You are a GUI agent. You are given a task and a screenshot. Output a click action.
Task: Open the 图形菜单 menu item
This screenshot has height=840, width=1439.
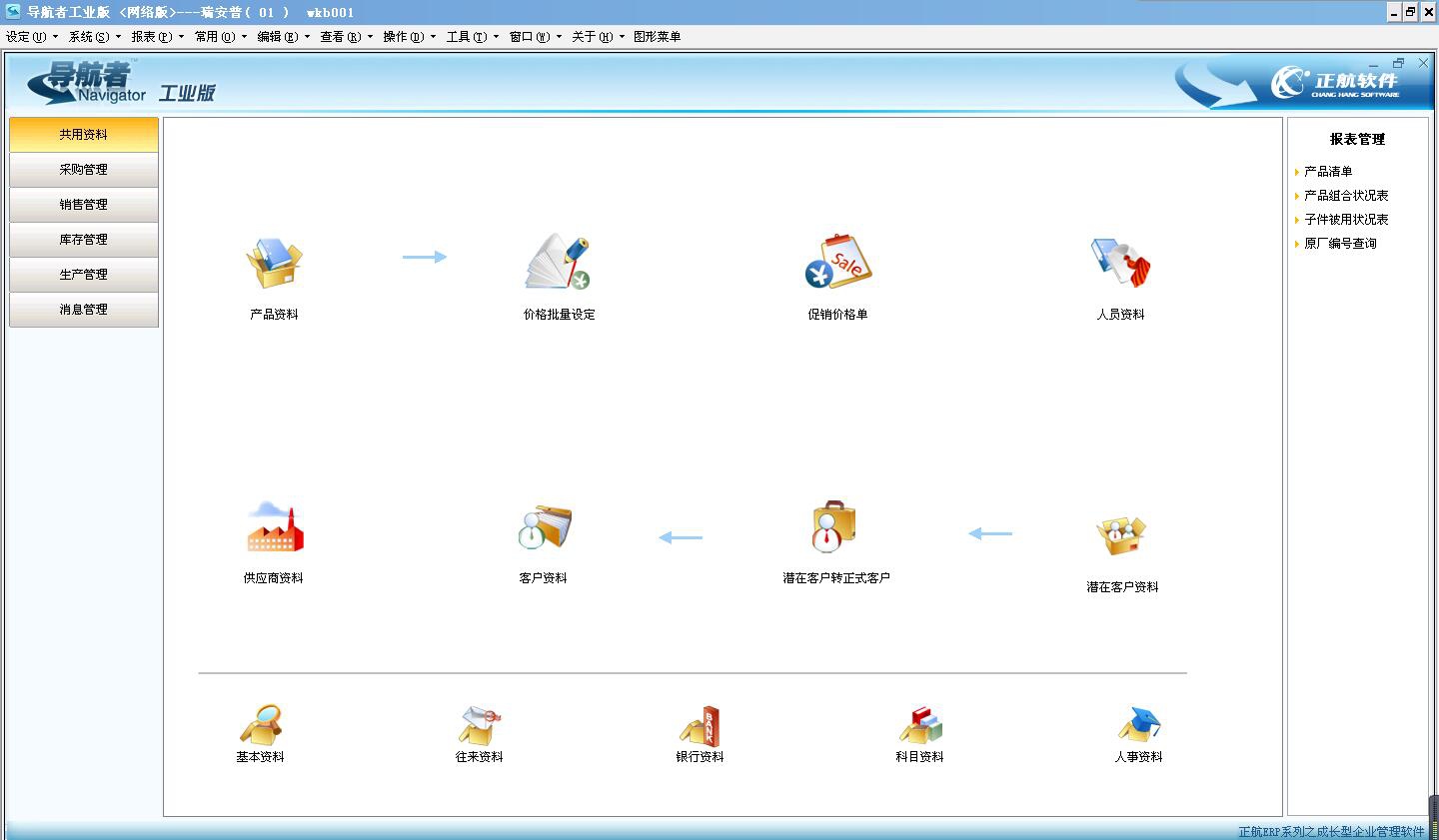pyautogui.click(x=658, y=37)
